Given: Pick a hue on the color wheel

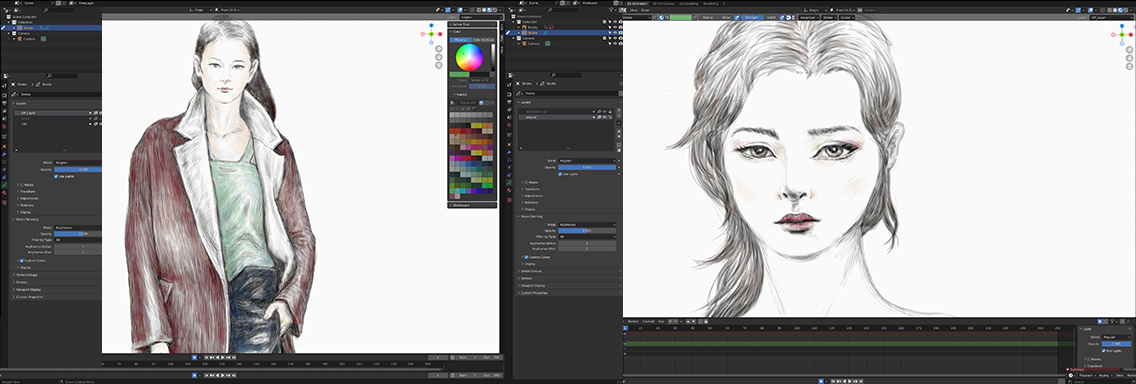Looking at the screenshot, I should pos(469,57).
